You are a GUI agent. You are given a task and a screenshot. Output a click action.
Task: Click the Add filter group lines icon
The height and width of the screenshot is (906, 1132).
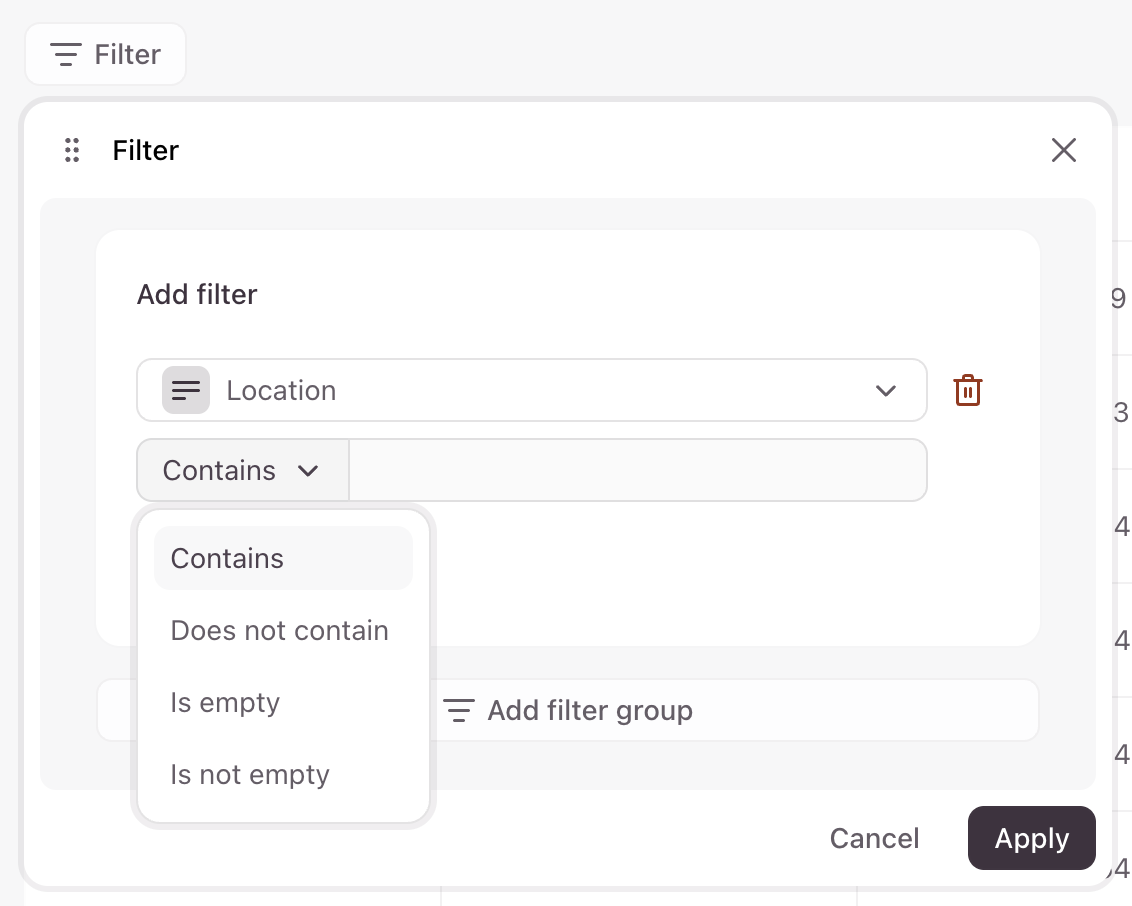(x=458, y=711)
